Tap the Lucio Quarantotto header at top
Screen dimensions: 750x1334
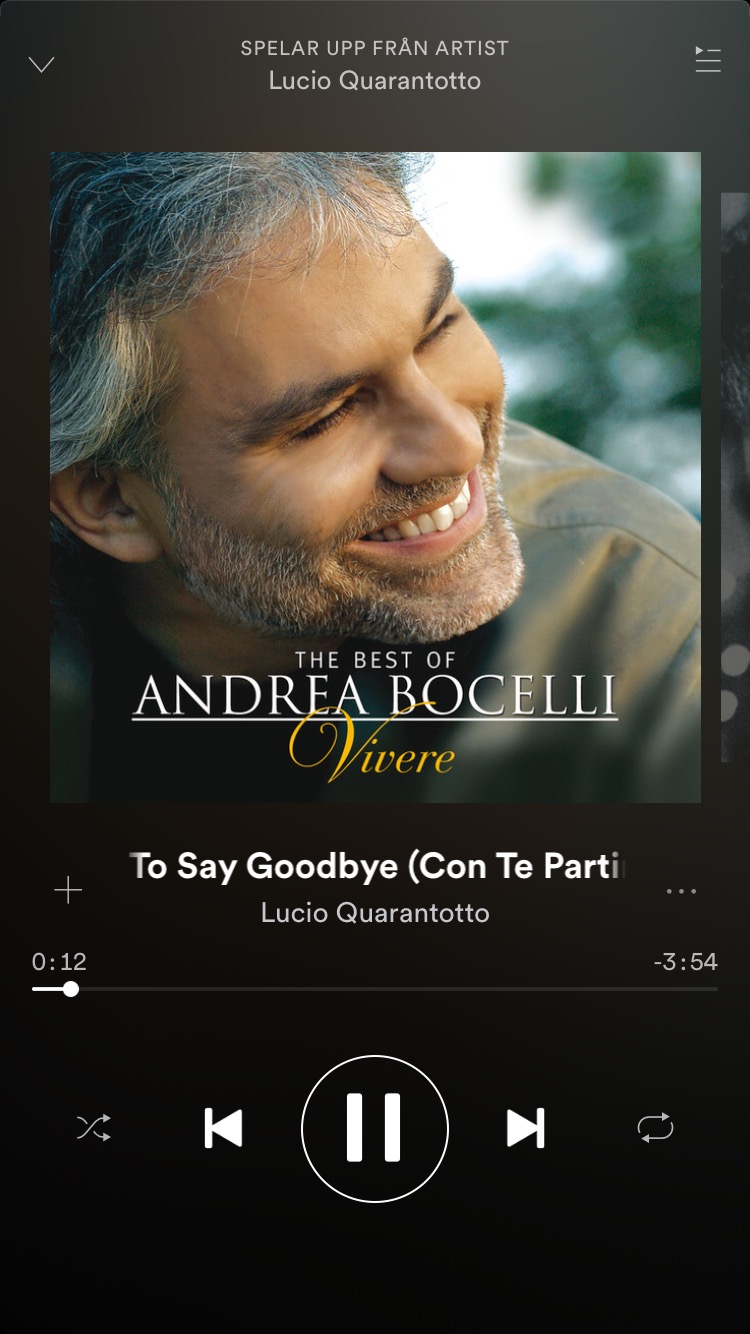tap(375, 80)
